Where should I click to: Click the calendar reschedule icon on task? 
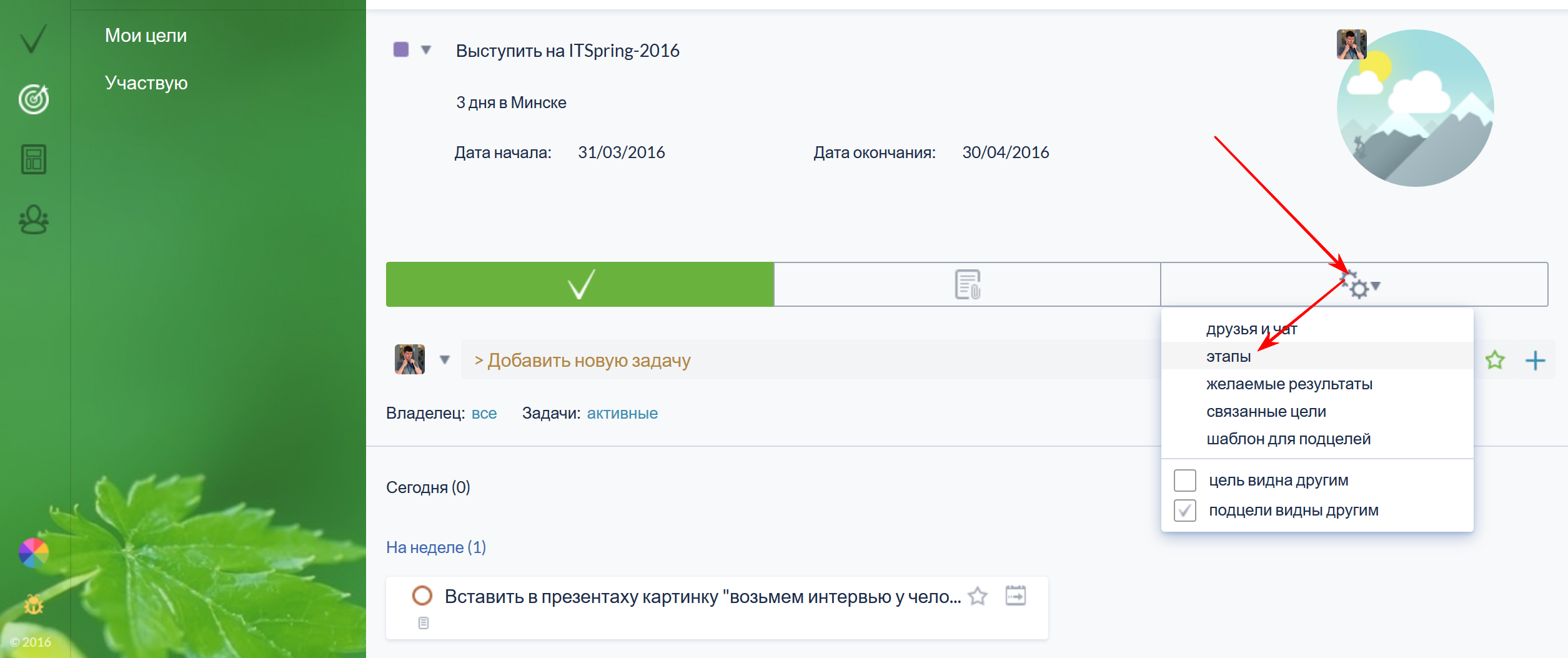click(1016, 596)
